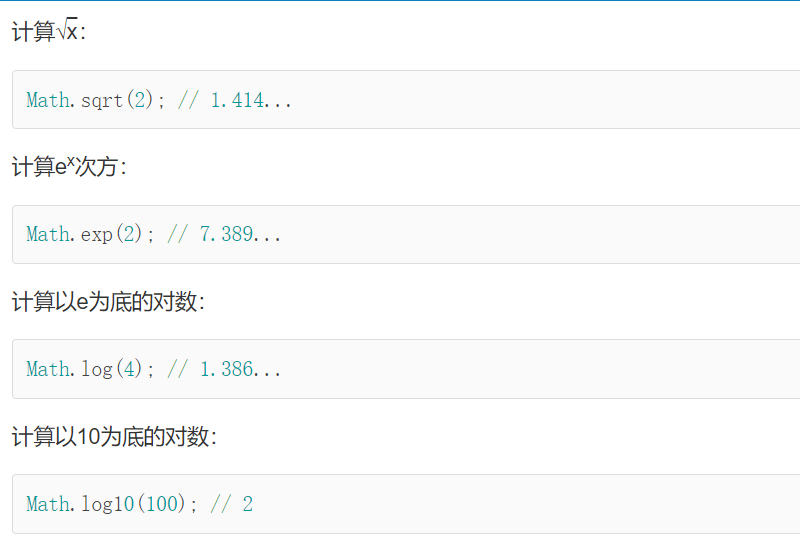The height and width of the screenshot is (541, 800).
Task: Click the code 'Math.log10(100);'
Action: tap(112, 504)
